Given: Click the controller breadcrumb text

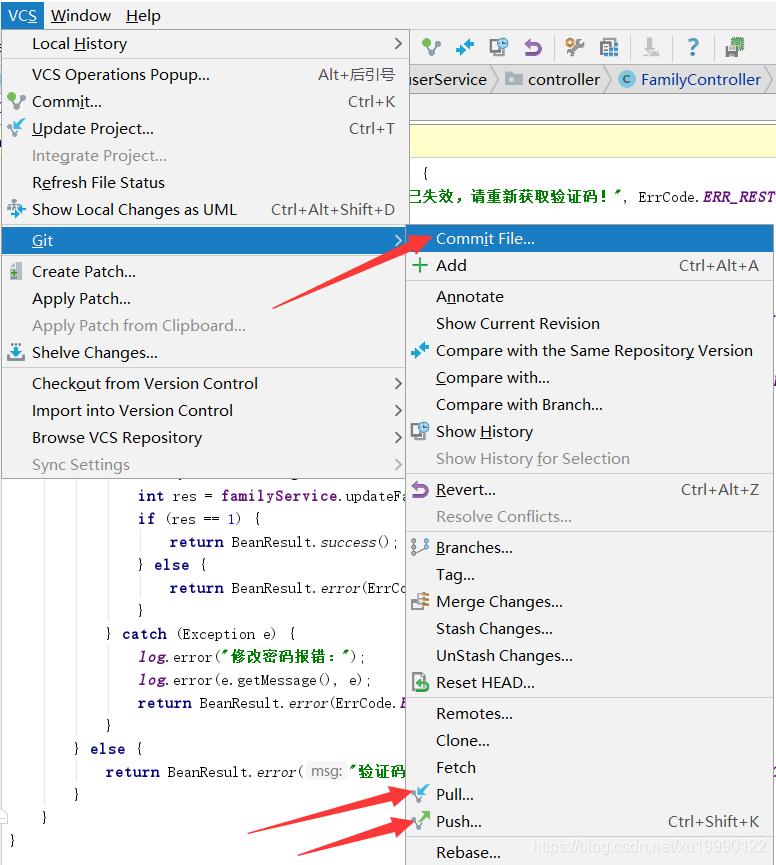Looking at the screenshot, I should click(x=563, y=79).
